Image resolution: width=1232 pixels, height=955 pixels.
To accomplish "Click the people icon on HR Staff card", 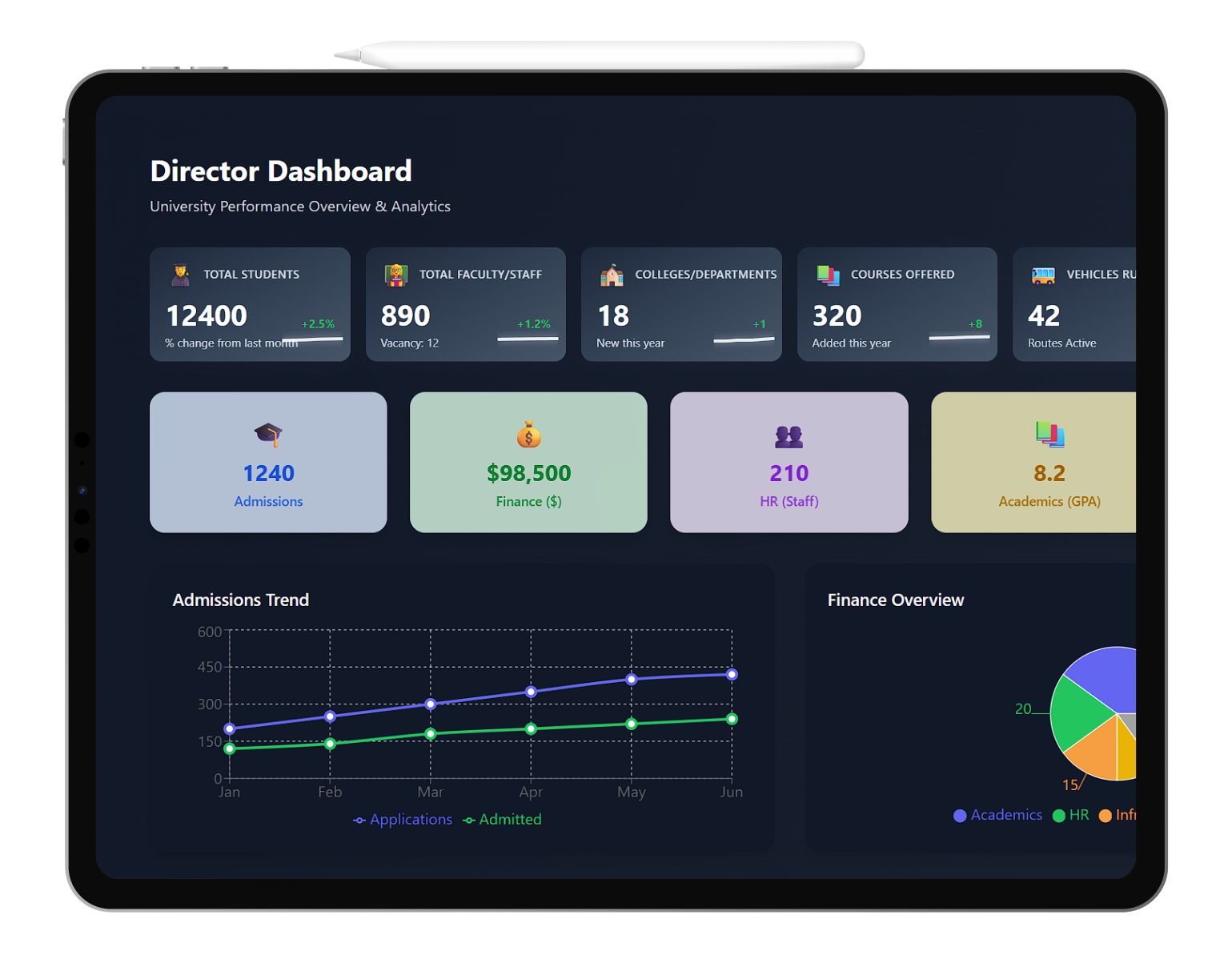I will pos(789,435).
